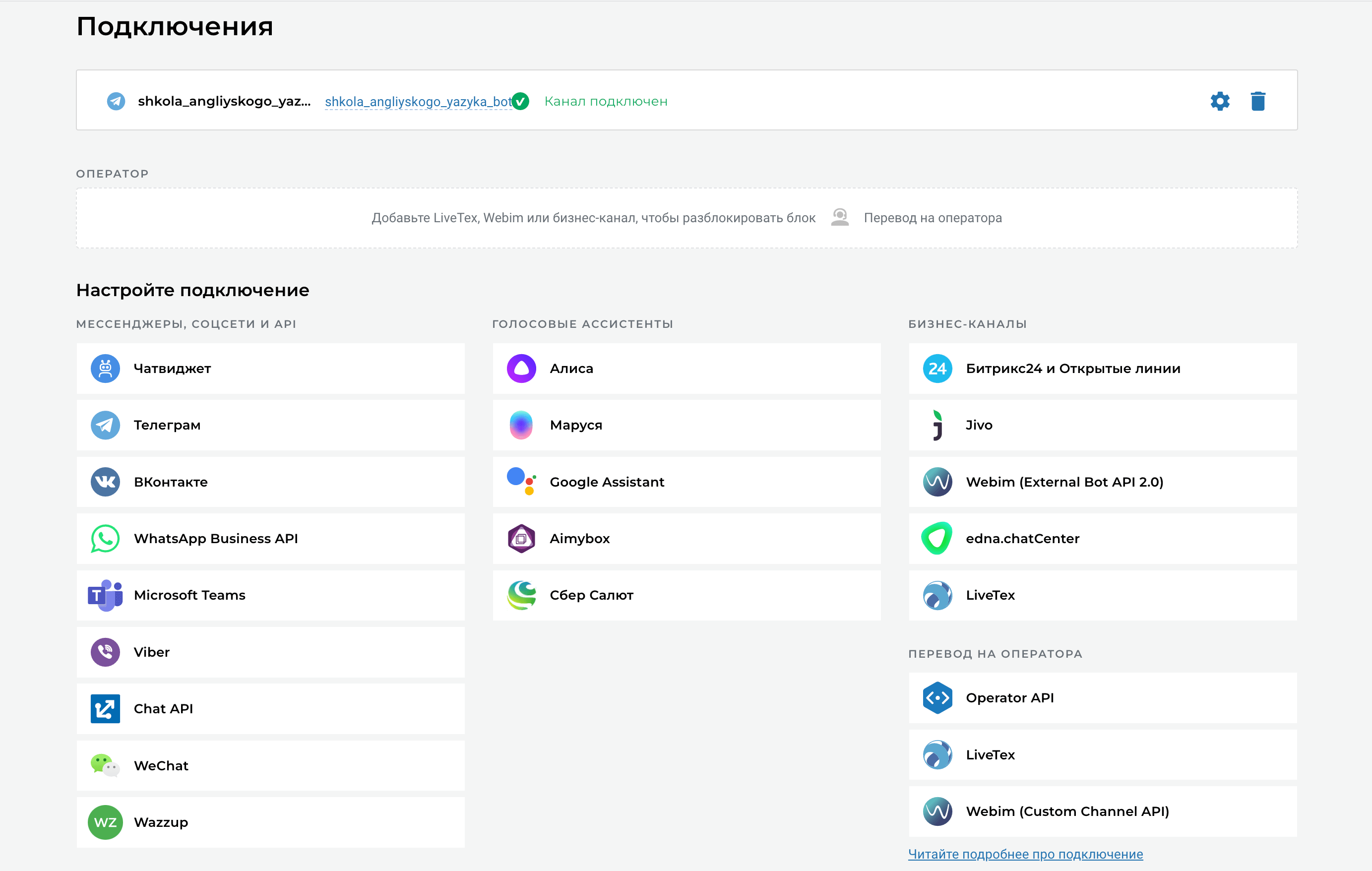Open the Wazzup connection

(271, 822)
